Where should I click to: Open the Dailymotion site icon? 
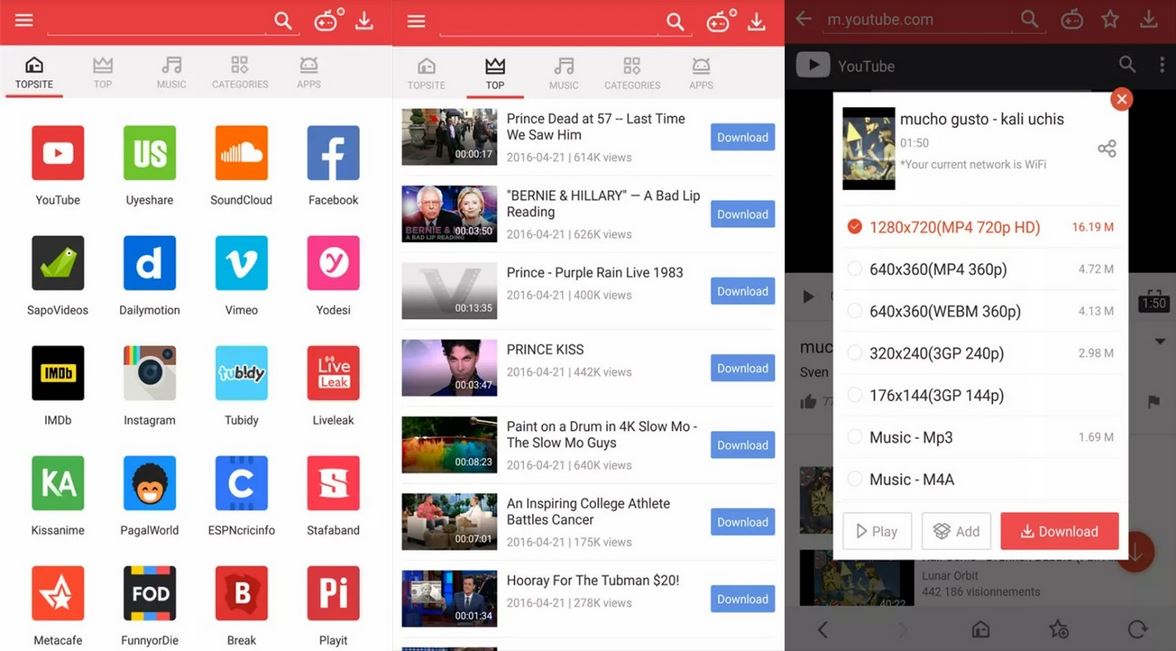pyautogui.click(x=149, y=263)
